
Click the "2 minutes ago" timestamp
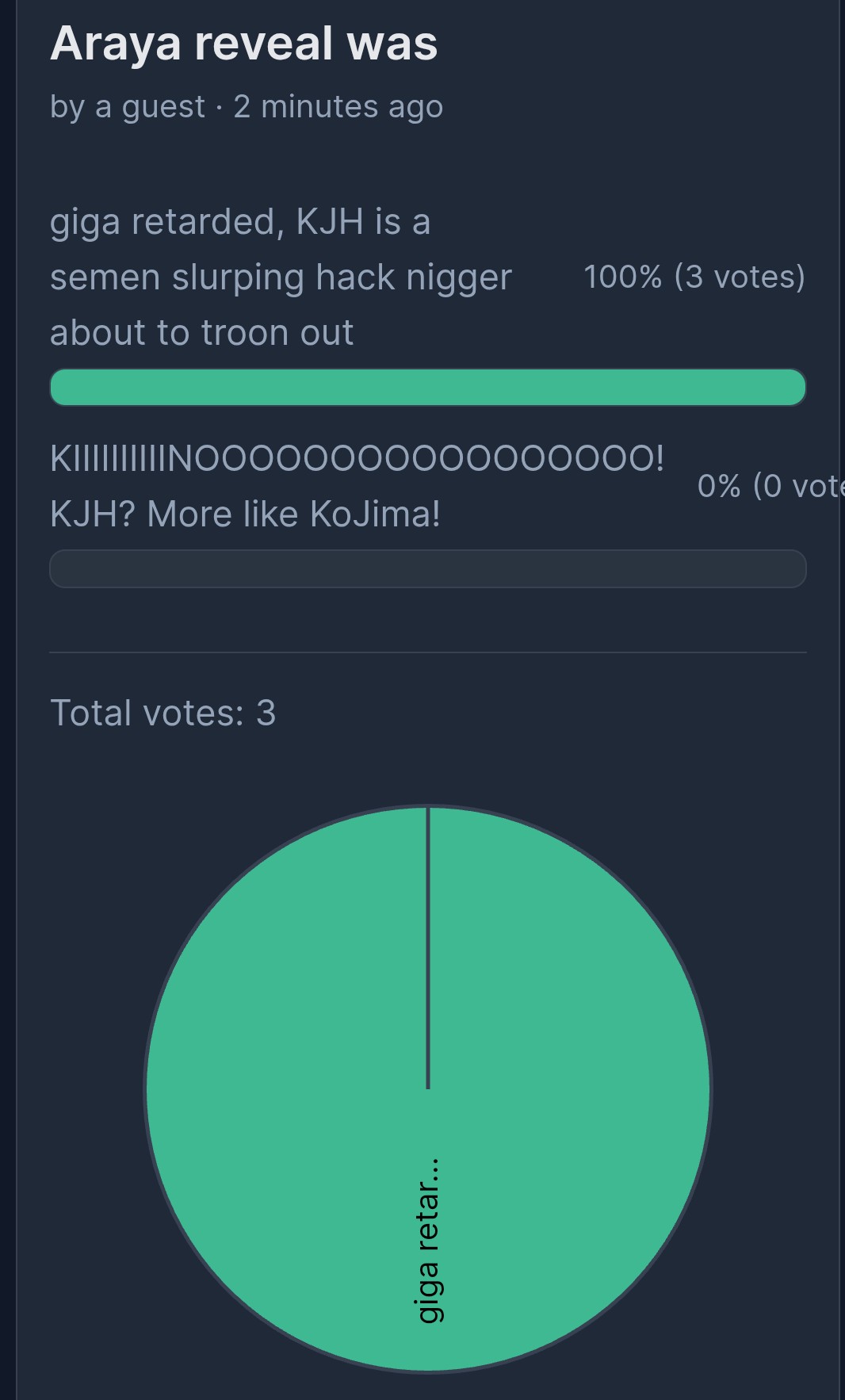(338, 107)
